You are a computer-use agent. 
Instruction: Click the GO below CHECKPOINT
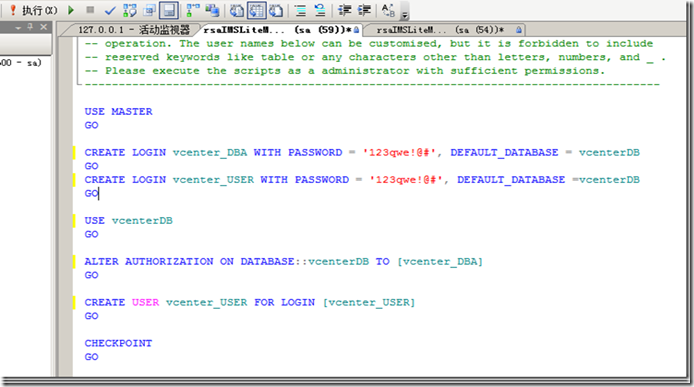coord(91,357)
